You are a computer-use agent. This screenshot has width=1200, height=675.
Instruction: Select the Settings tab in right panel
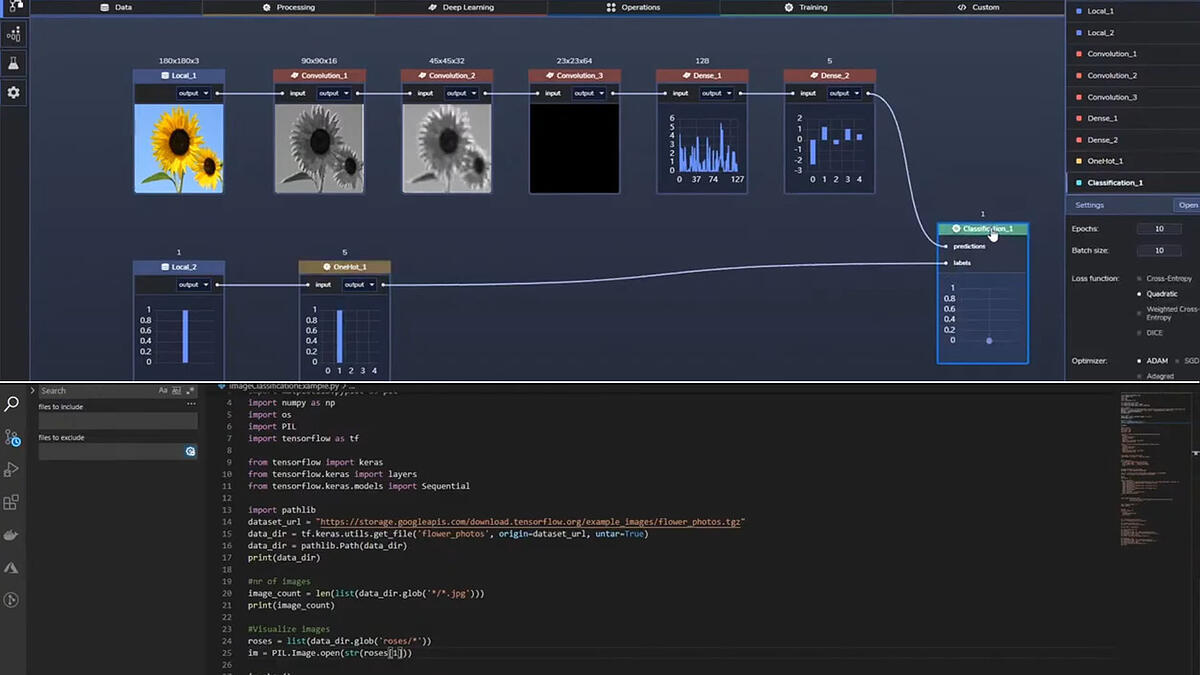1089,205
